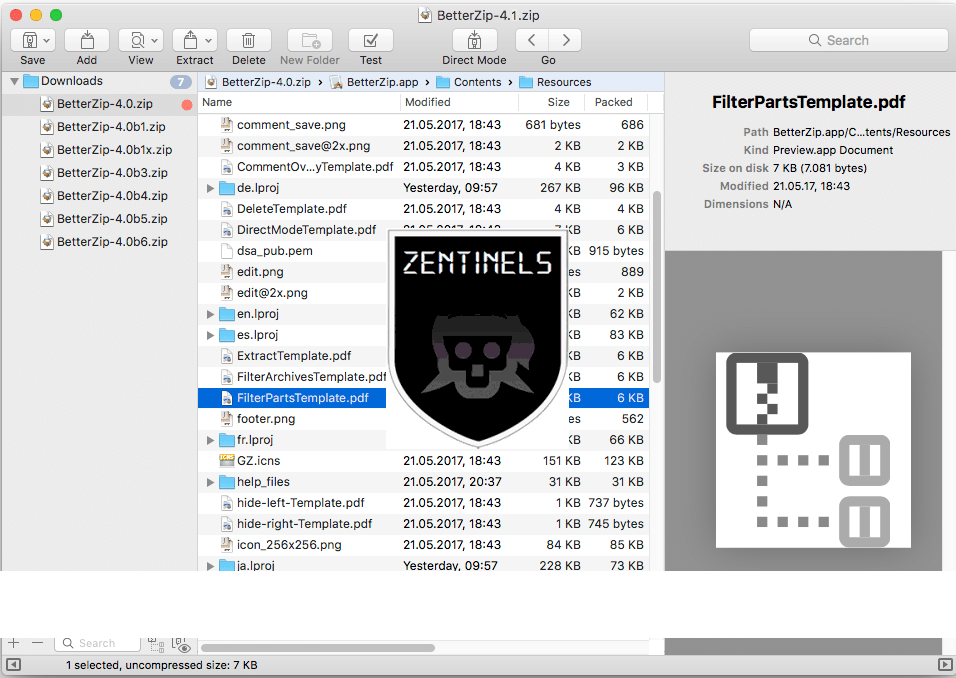Sort by the Name column header

tap(299, 102)
